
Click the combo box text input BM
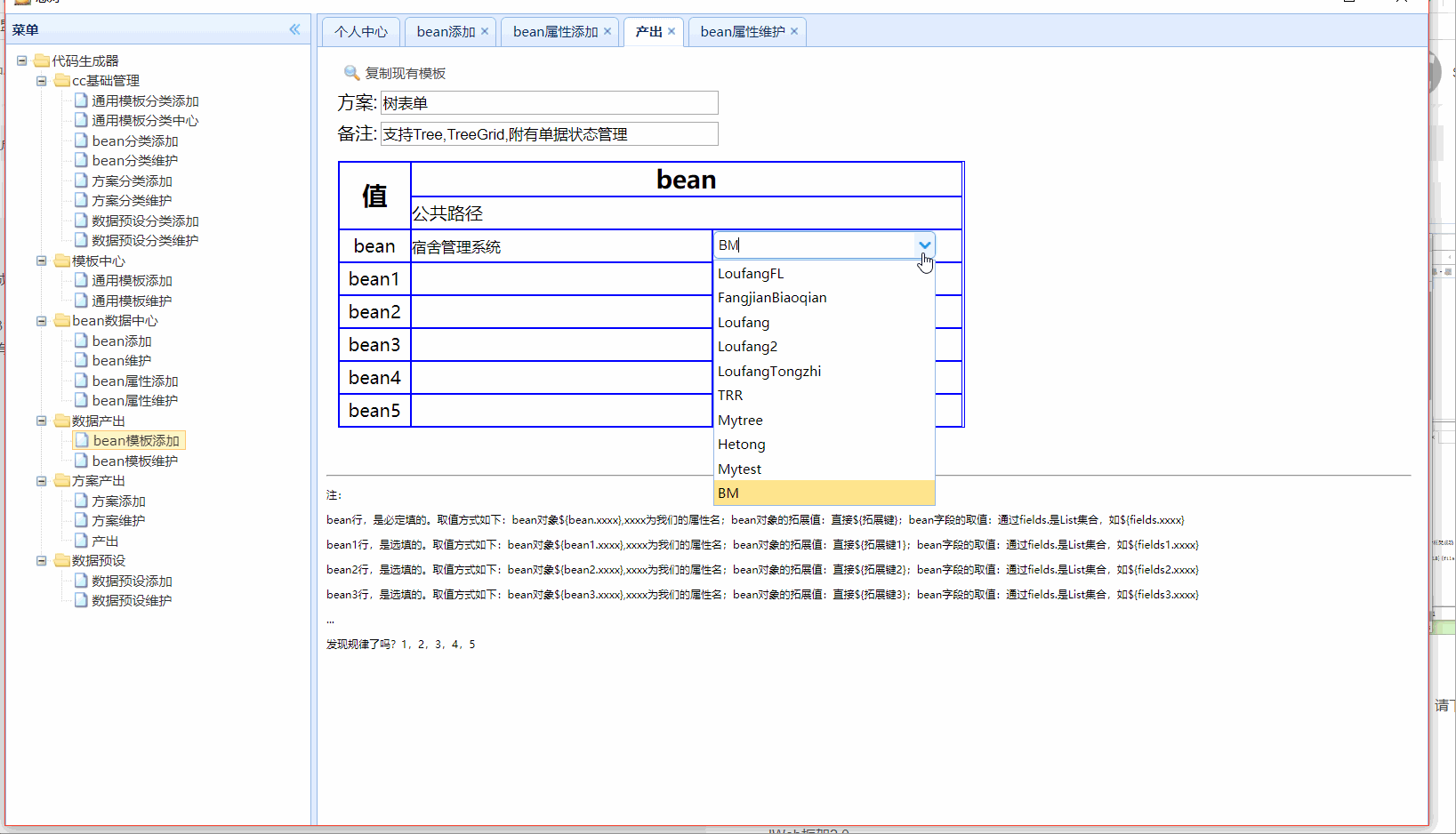[815, 245]
